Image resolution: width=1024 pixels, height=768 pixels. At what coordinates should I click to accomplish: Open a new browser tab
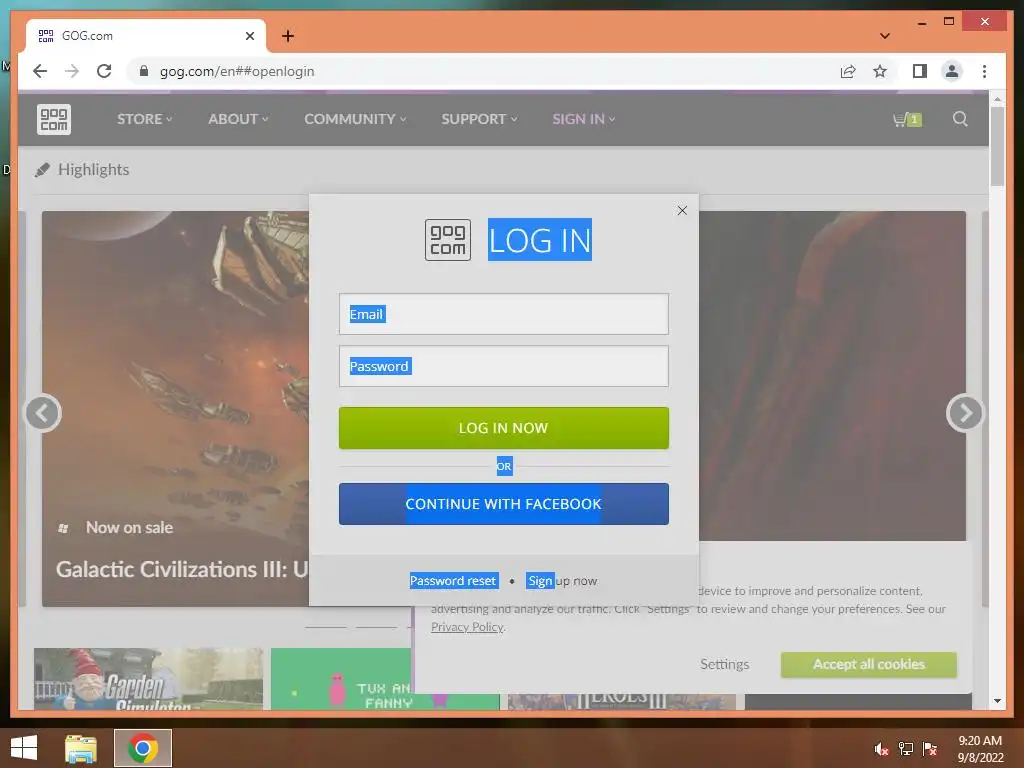coord(288,36)
